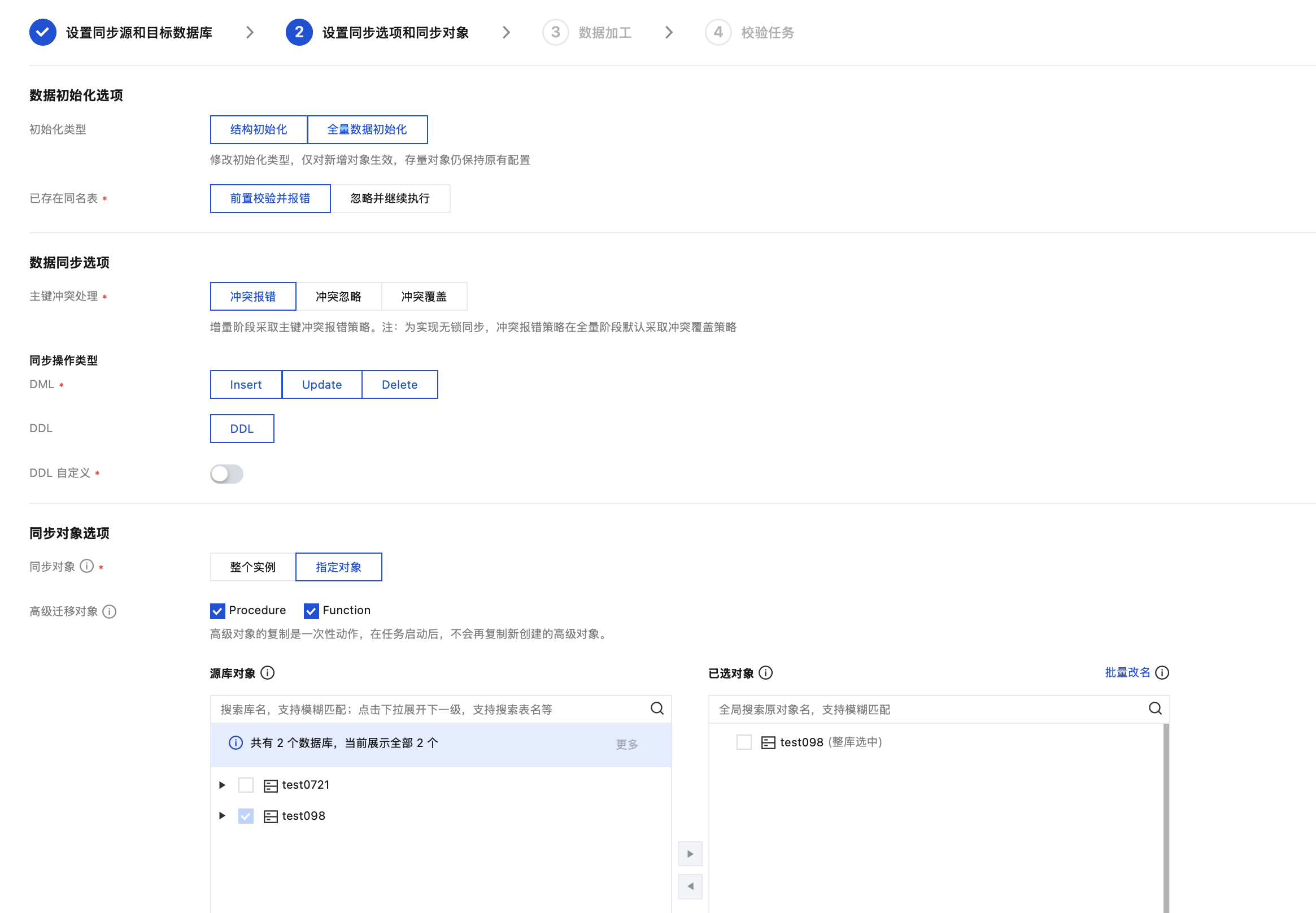Select 忽略并继续执行 option
Screen dimensions: 1316x913
click(390, 198)
